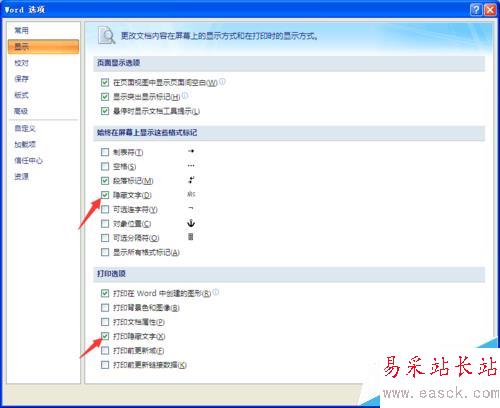Viewport: 500px width, 408px height.
Task: Enable 打印背景色和图像 checkbox
Action: pos(105,308)
